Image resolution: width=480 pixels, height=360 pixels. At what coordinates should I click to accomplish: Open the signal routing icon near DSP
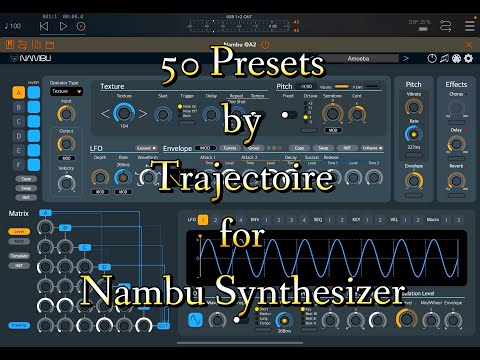(x=445, y=26)
